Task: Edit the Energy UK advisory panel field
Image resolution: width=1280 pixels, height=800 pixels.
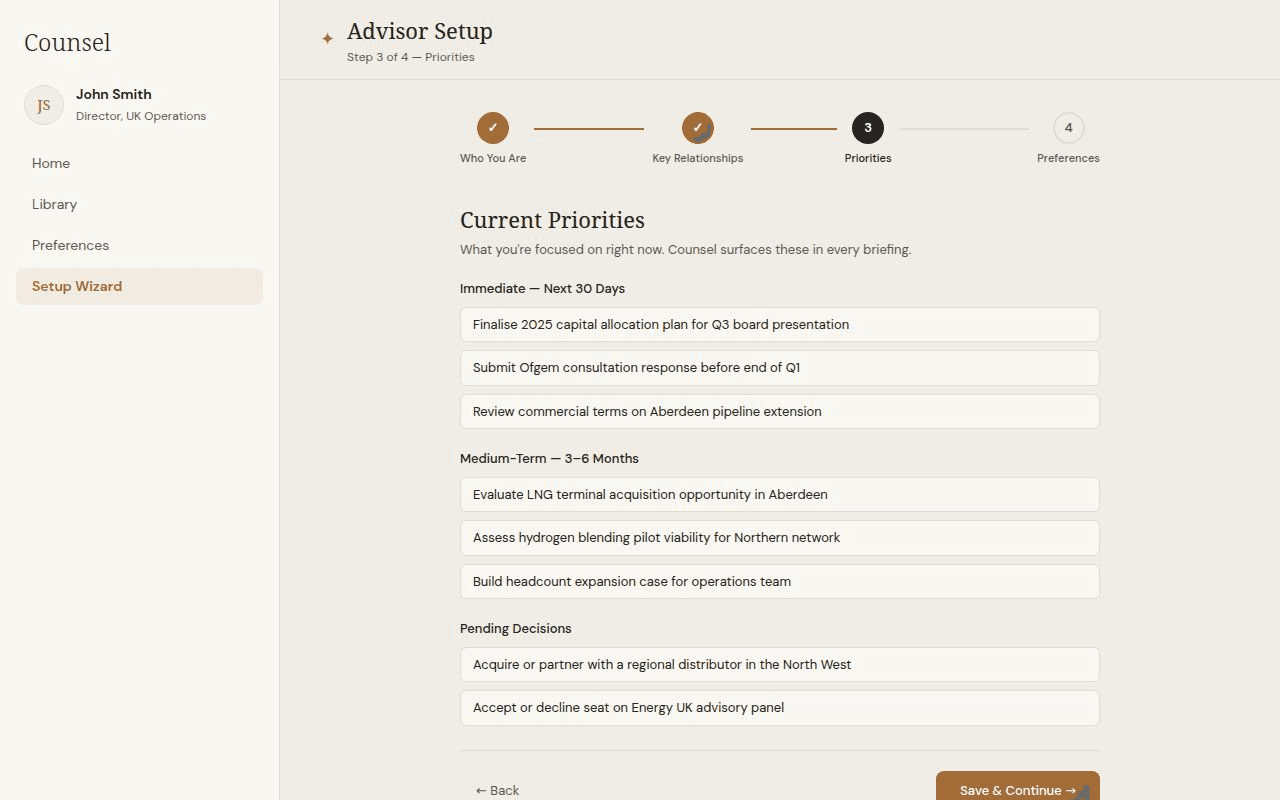Action: tap(780, 708)
